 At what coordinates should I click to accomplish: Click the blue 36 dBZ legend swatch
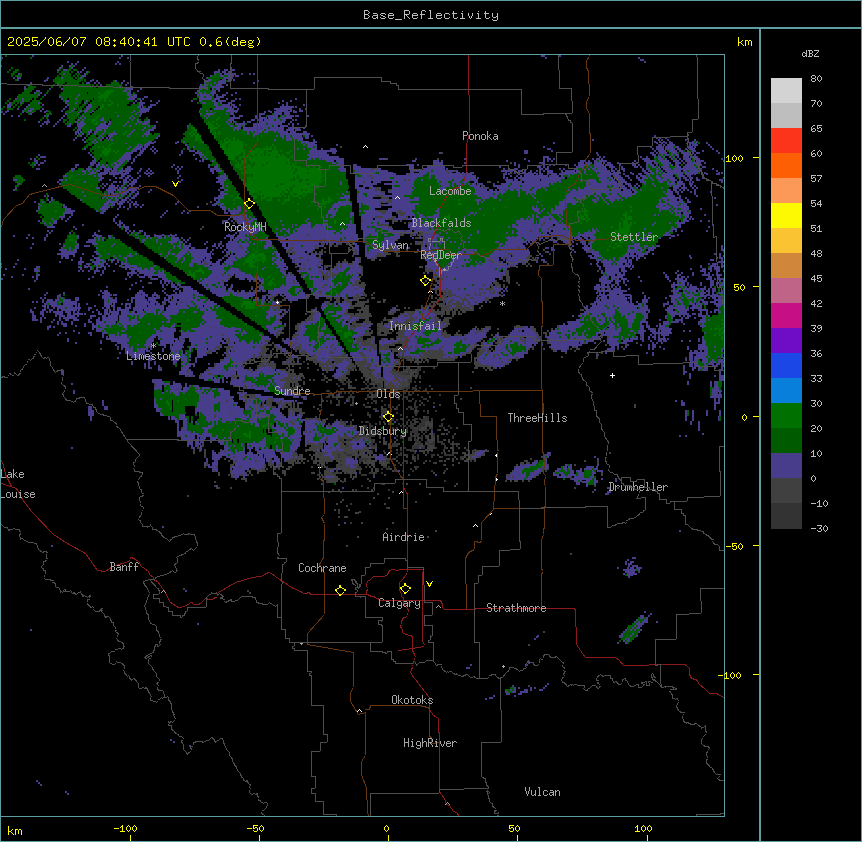pyautogui.click(x=786, y=365)
